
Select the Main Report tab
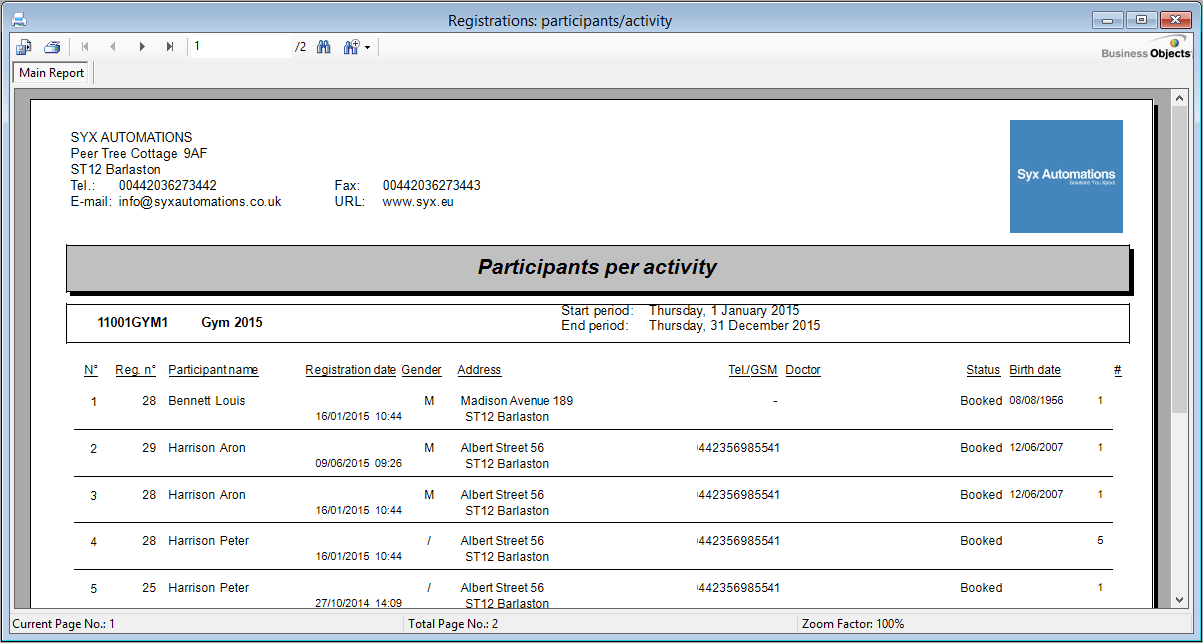pyautogui.click(x=52, y=73)
